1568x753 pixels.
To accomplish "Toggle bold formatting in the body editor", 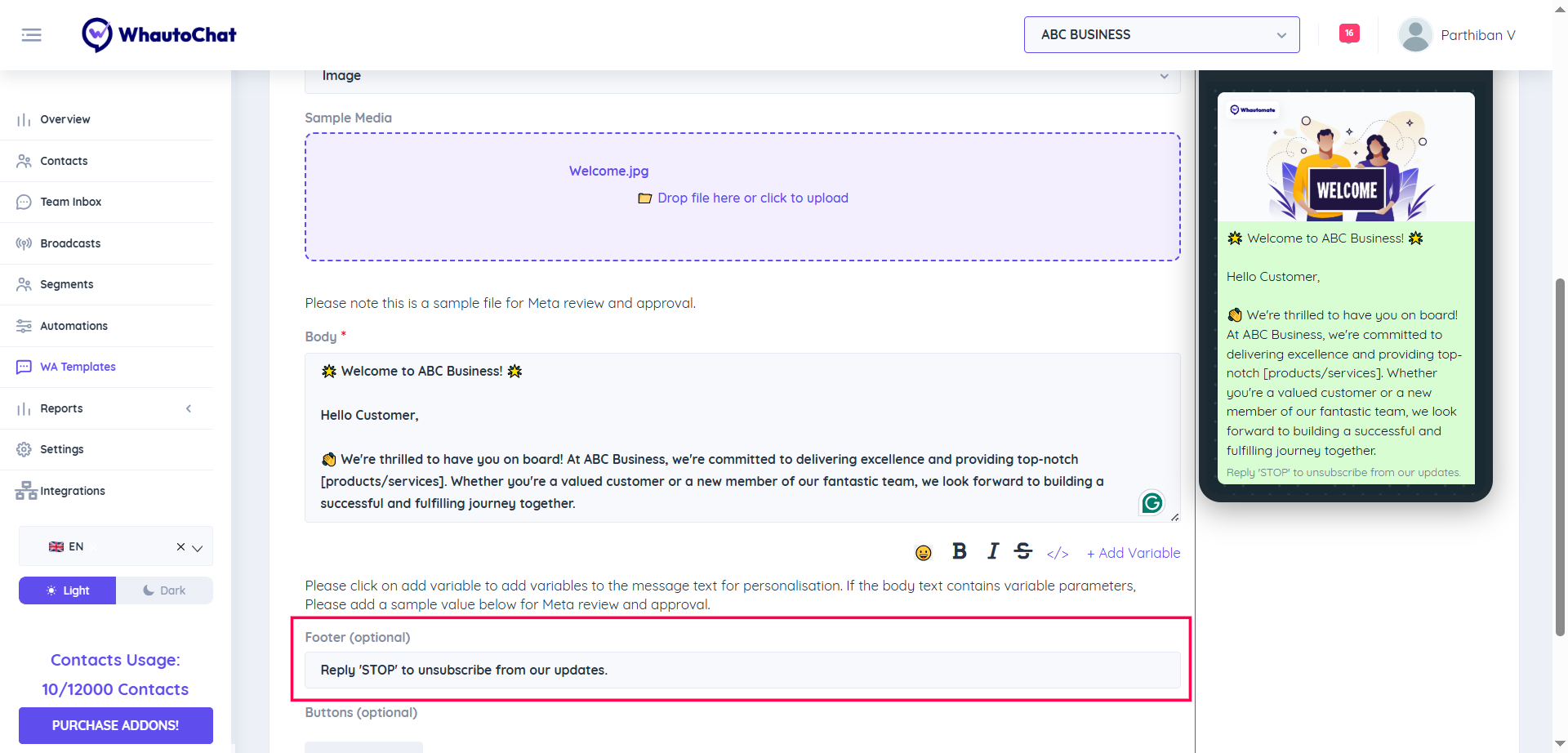I will [x=959, y=551].
